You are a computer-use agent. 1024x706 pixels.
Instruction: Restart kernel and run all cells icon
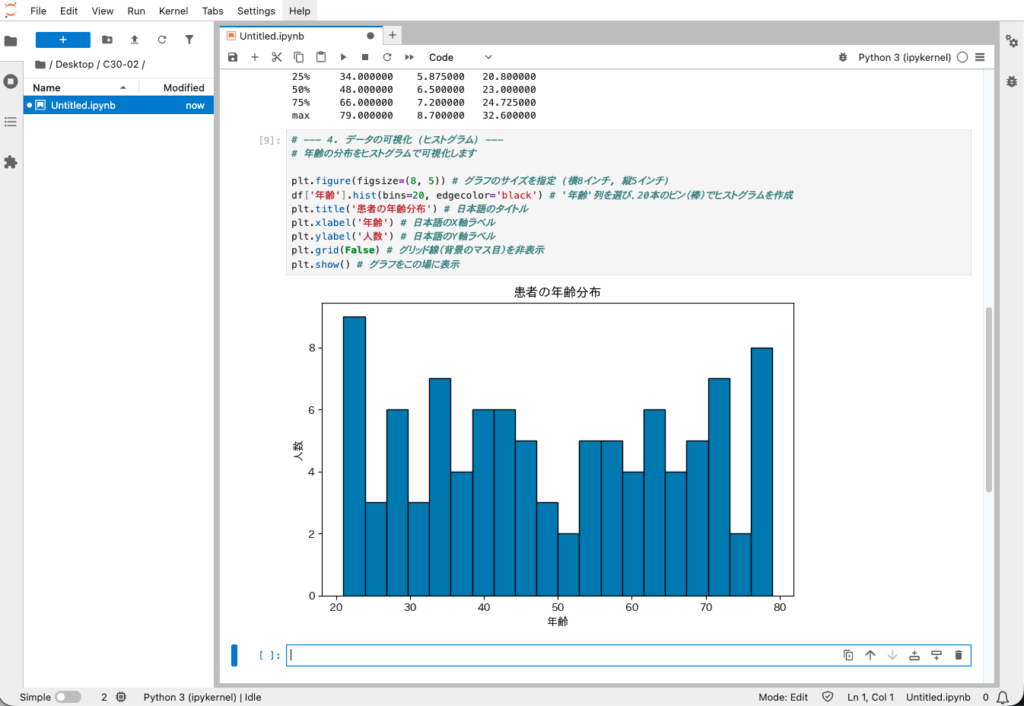(x=409, y=58)
